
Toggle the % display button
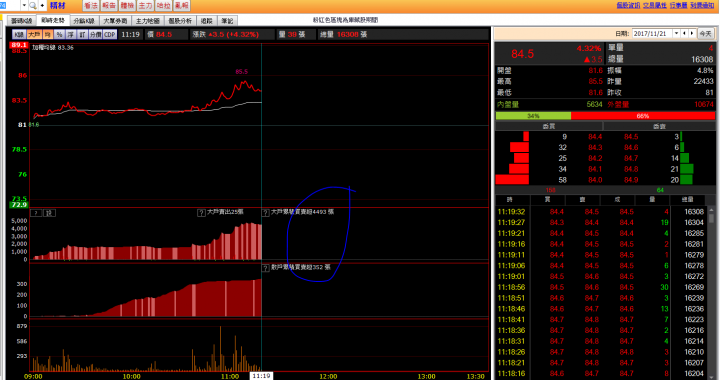click(59, 34)
